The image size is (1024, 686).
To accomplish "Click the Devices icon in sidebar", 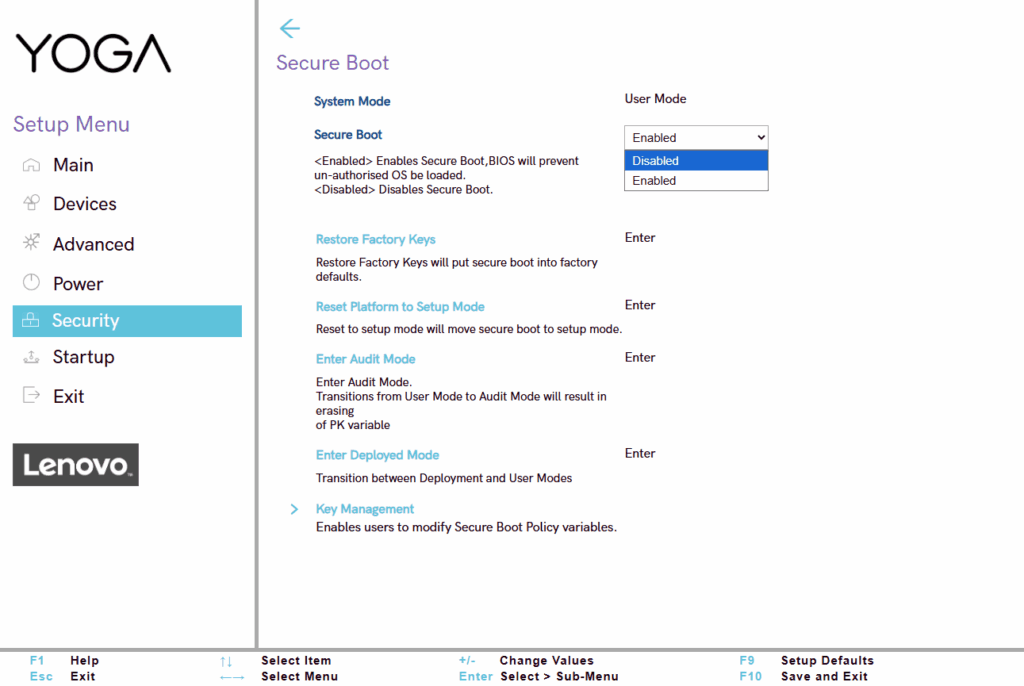I will pyautogui.click(x=31, y=204).
